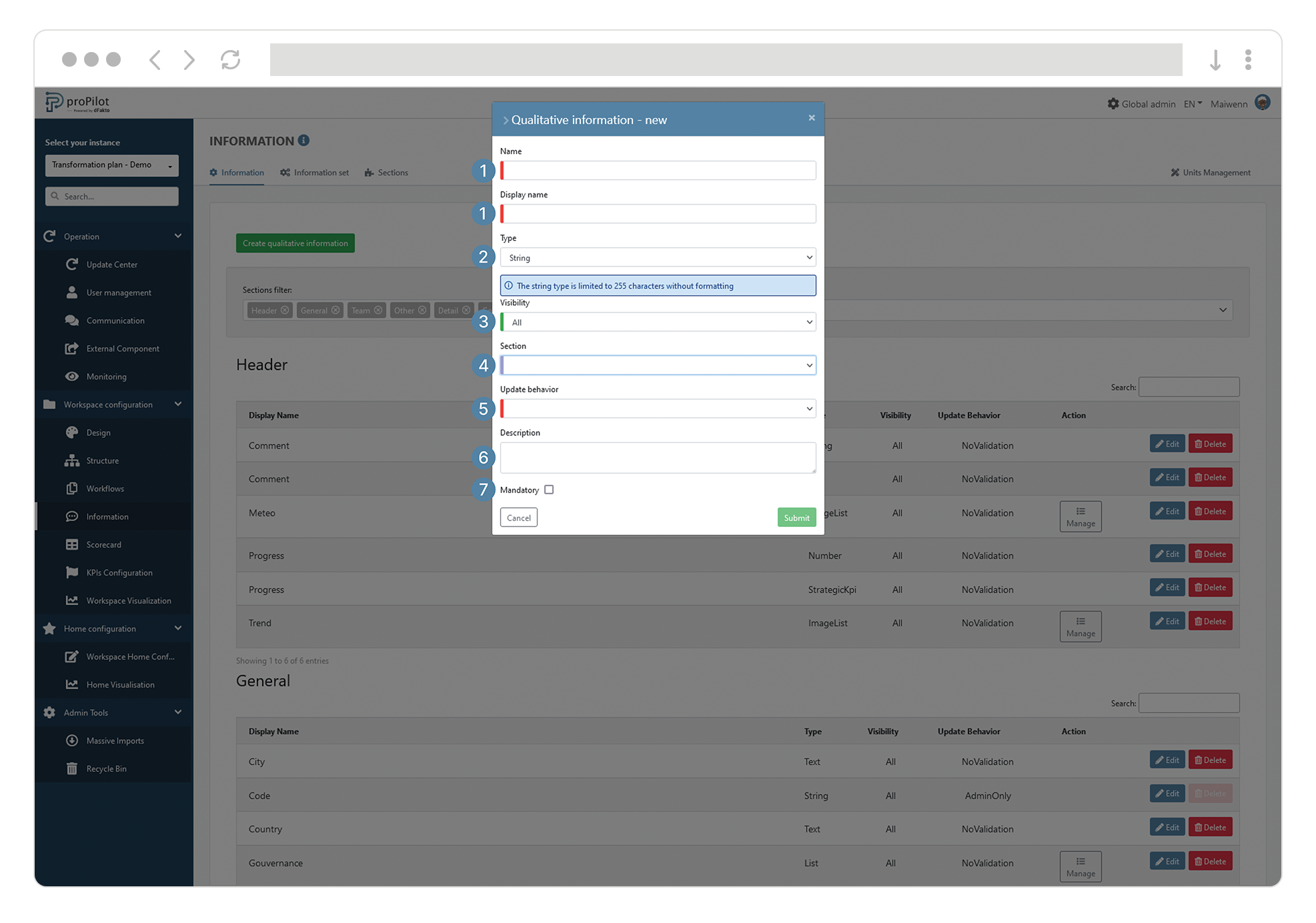1316x923 pixels.
Task: Open the Type dropdown showing String
Action: coord(658,257)
